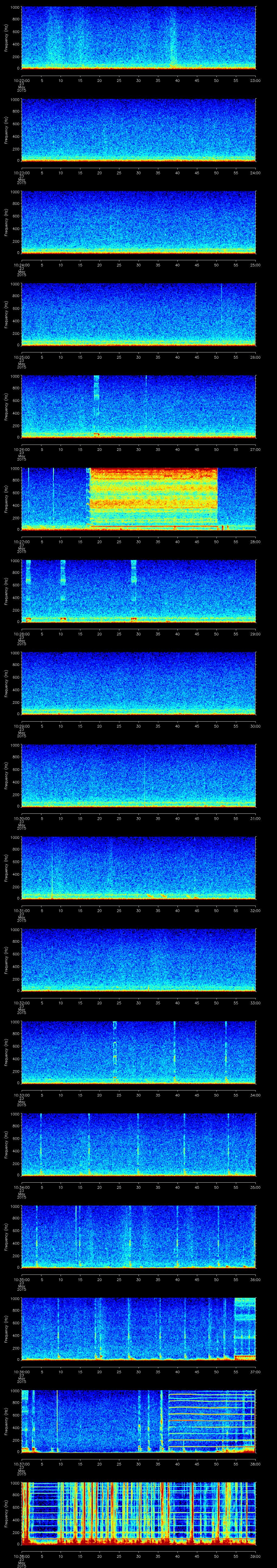Click Frequency (Hz) axis label of 10:32:00 spectrogram
This screenshot has height=1568, width=277.
click(6, 960)
